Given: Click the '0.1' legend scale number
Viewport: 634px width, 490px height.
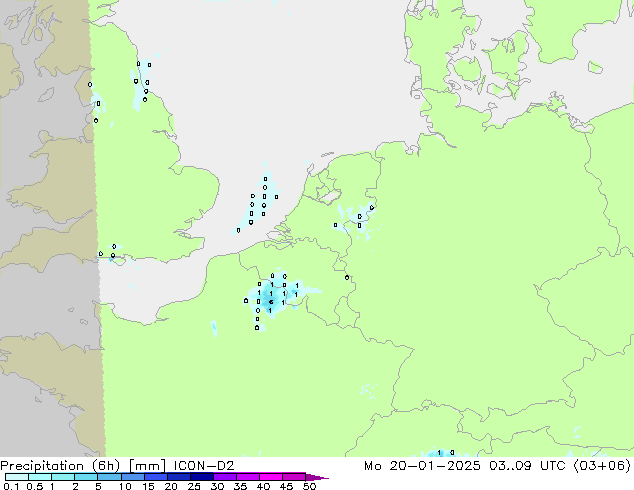Looking at the screenshot, I should pos(11,486).
